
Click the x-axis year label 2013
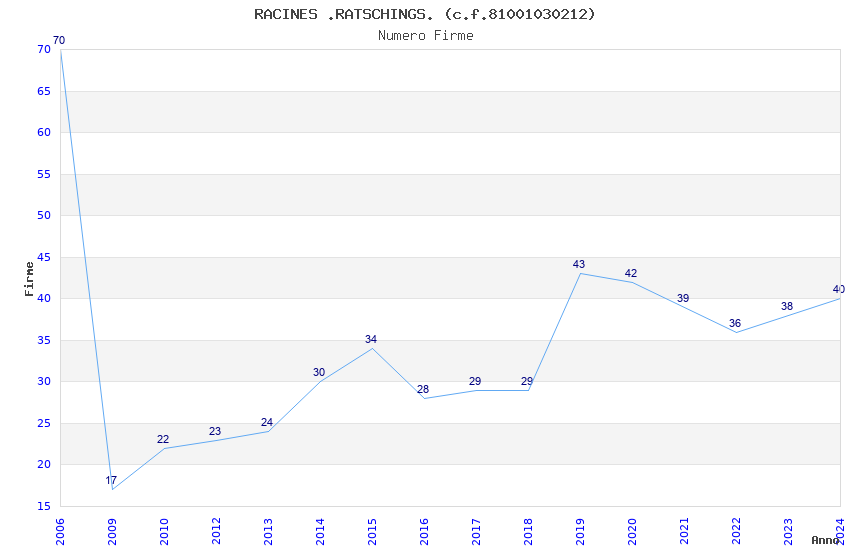(x=268, y=532)
